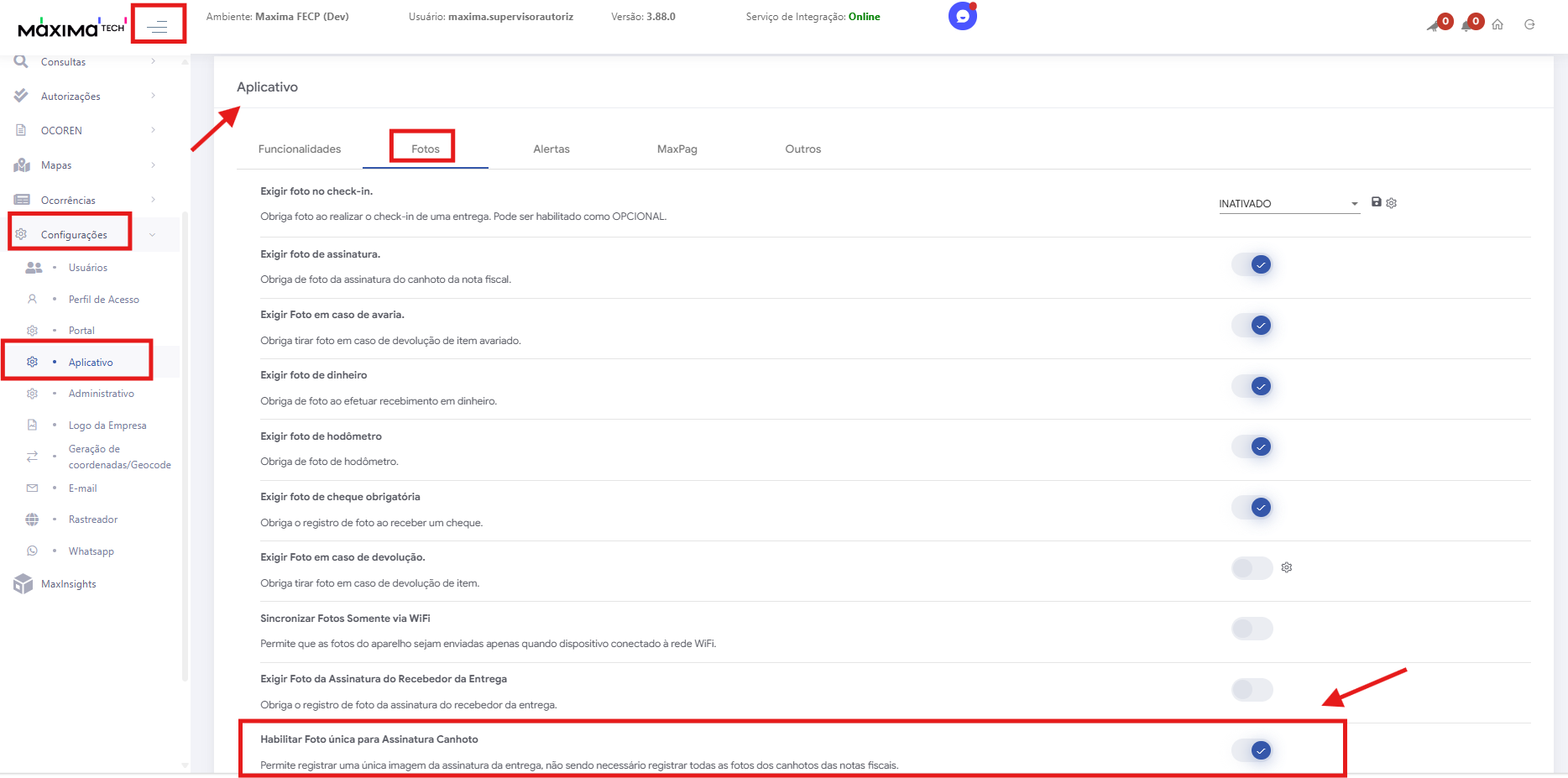1568x778 pixels.
Task: Expand the Autorizações menu chevron
Action: pyautogui.click(x=153, y=96)
